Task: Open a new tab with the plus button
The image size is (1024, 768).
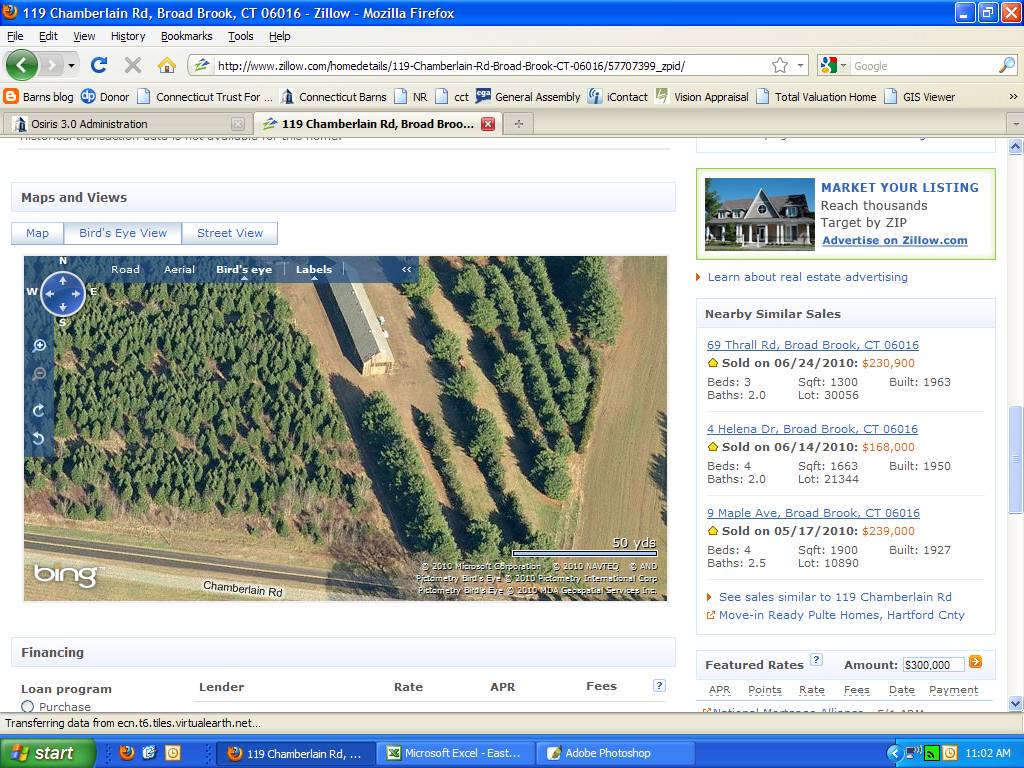Action: pos(519,123)
